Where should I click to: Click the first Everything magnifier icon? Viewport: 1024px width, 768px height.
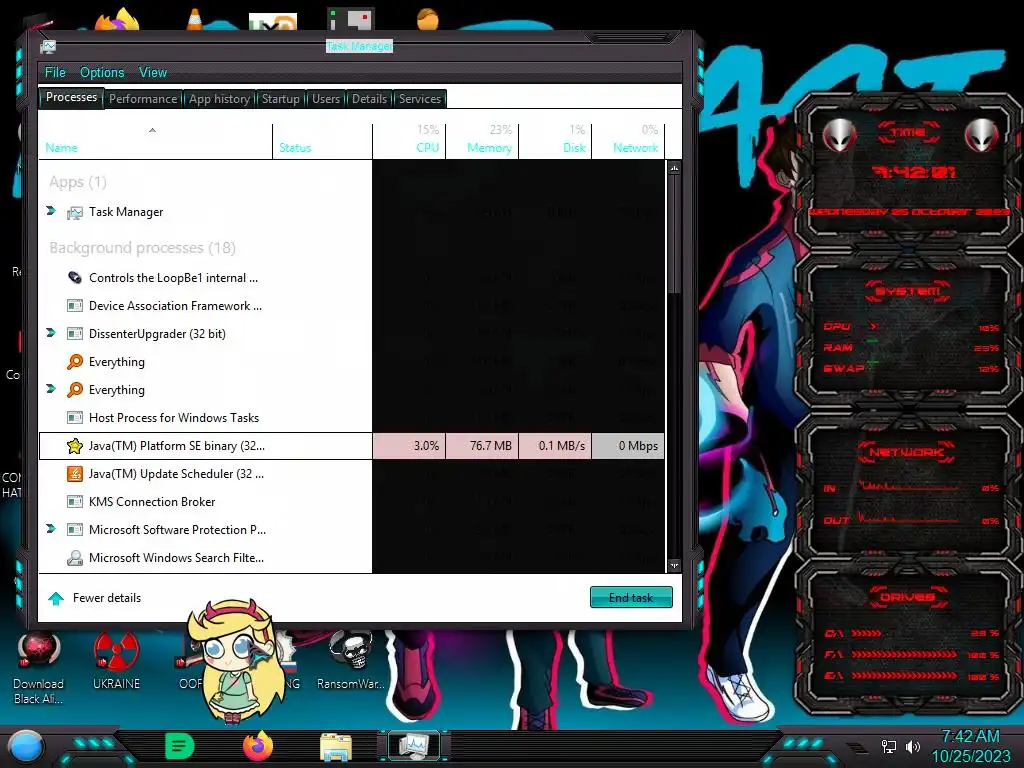click(75, 361)
